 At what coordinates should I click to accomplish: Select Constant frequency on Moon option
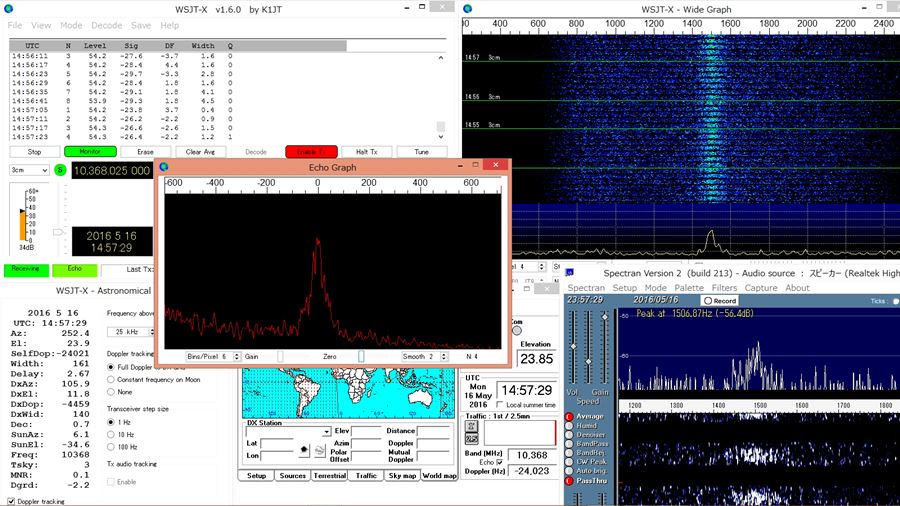click(111, 380)
